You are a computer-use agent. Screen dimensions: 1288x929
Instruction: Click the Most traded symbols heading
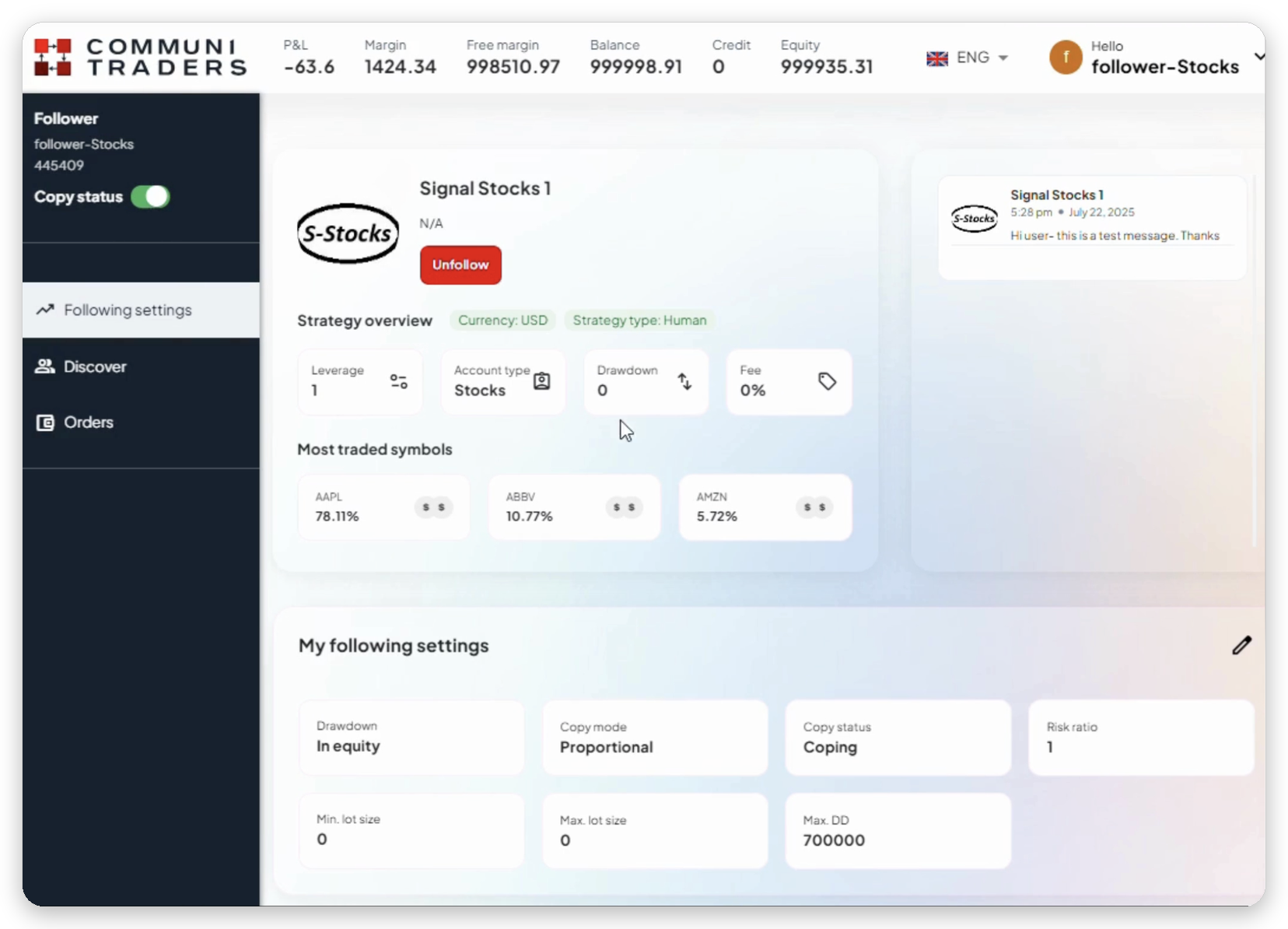[375, 450]
